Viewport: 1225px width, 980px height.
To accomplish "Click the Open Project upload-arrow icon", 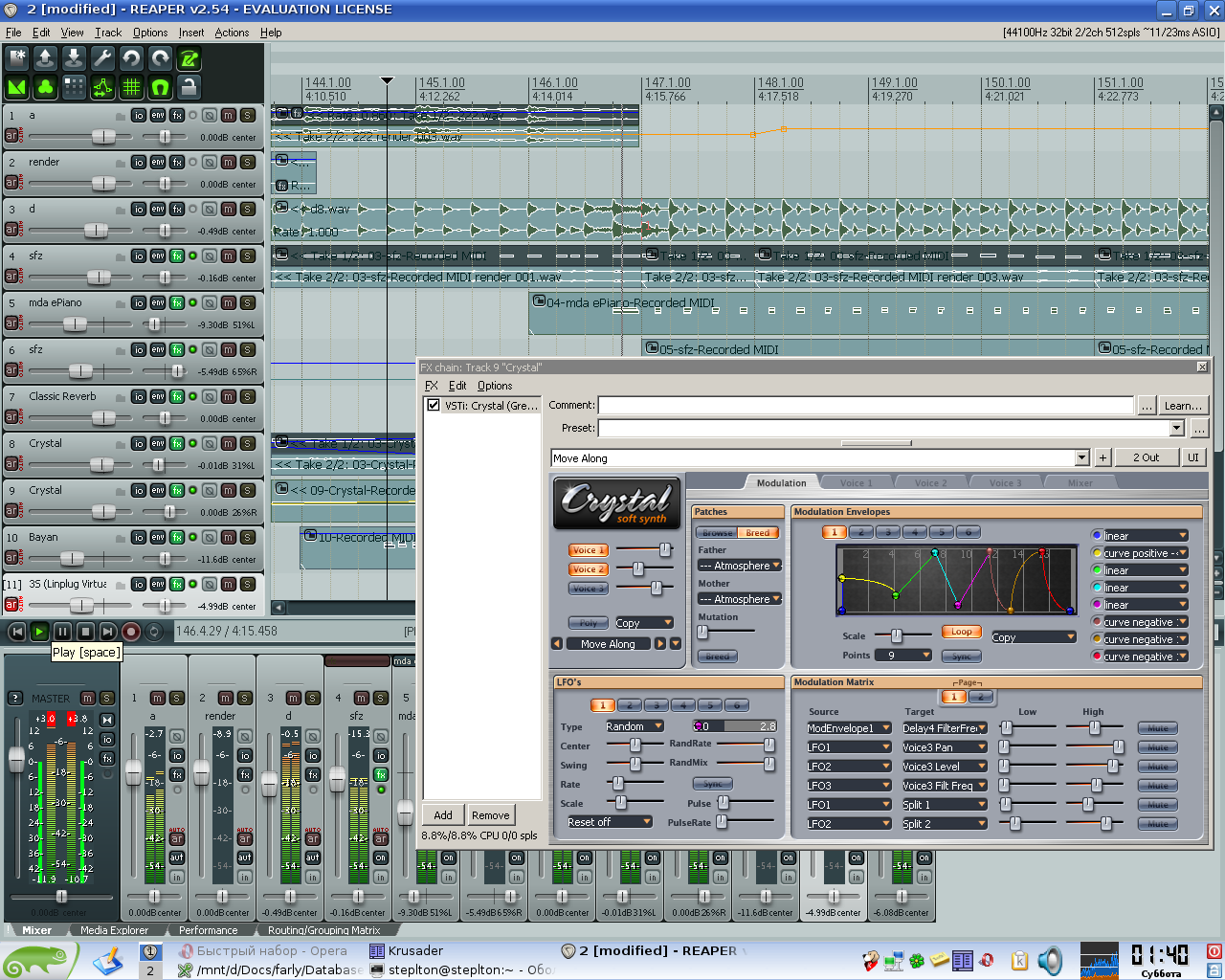I will pyautogui.click(x=45, y=58).
